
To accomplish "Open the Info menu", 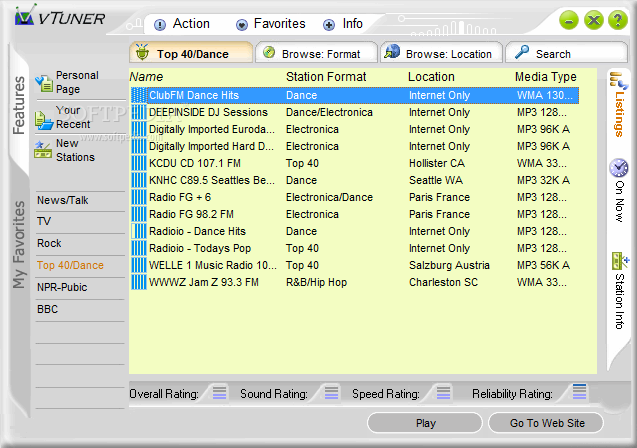I will point(343,24).
